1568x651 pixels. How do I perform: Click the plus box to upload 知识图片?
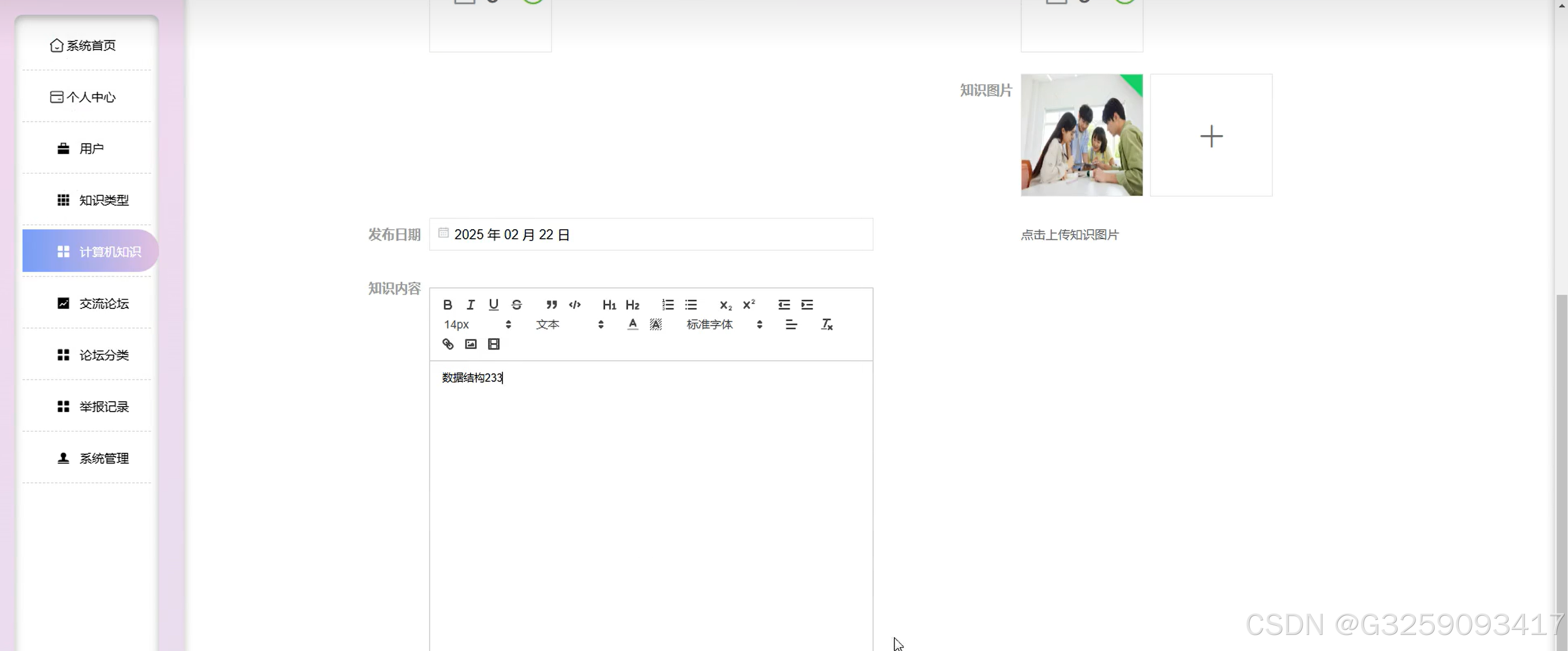1210,135
